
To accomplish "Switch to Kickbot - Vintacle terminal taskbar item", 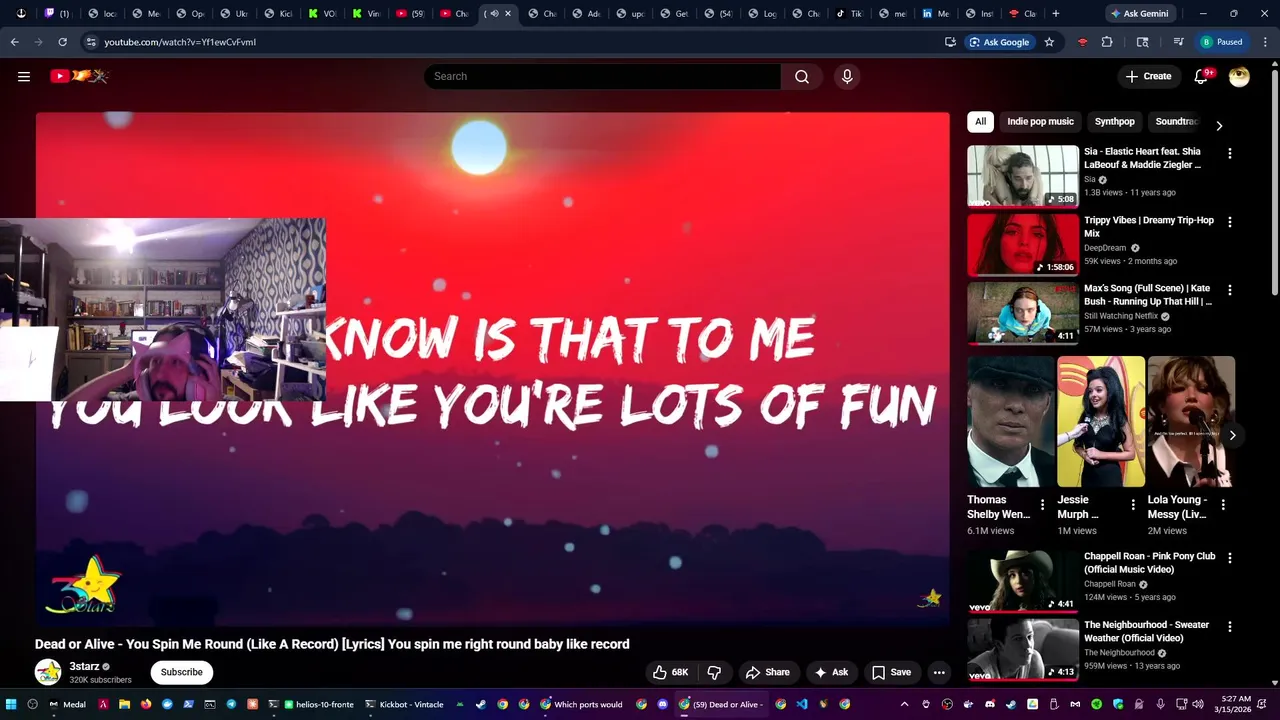I will [x=404, y=704].
